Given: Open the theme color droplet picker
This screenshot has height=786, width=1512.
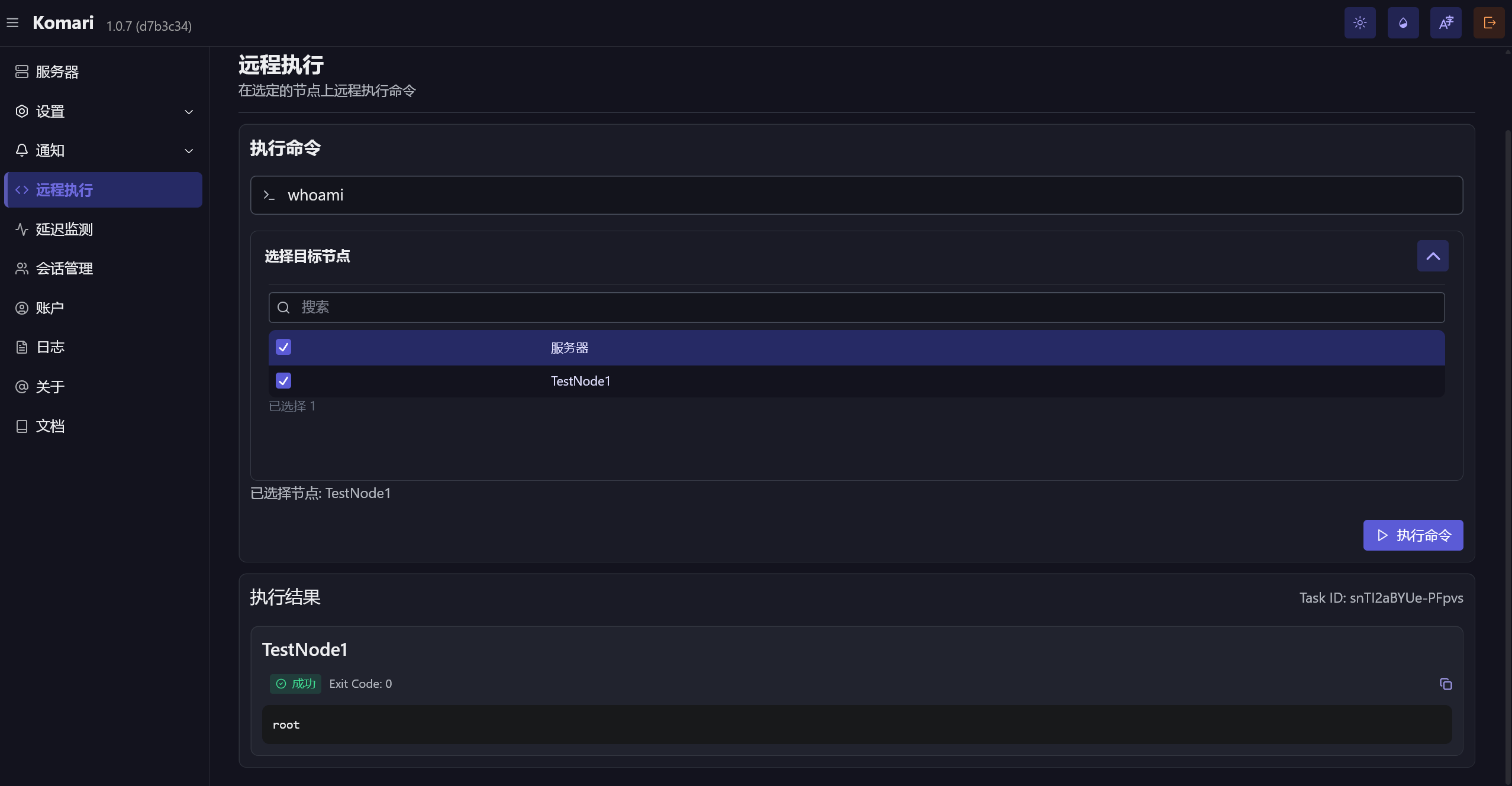Looking at the screenshot, I should click(1403, 23).
